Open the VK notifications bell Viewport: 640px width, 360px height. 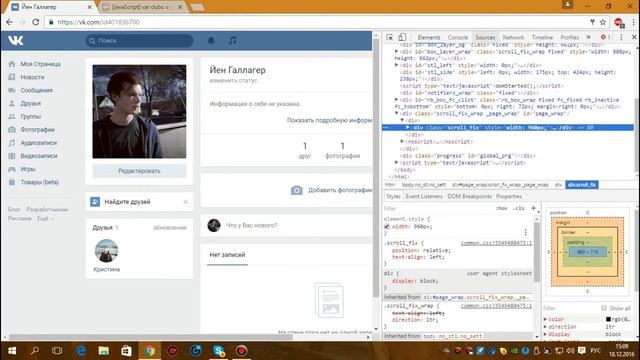(x=211, y=40)
